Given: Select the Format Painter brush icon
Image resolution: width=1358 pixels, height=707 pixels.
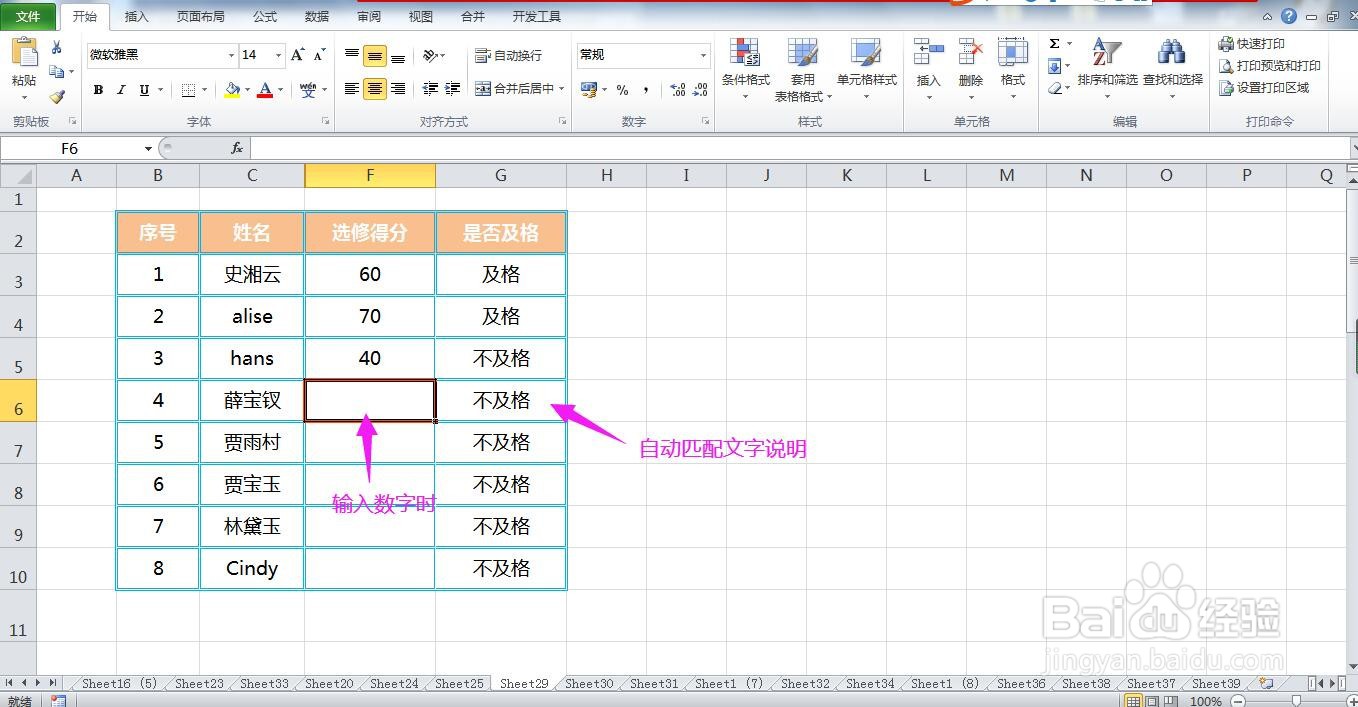Looking at the screenshot, I should (57, 97).
